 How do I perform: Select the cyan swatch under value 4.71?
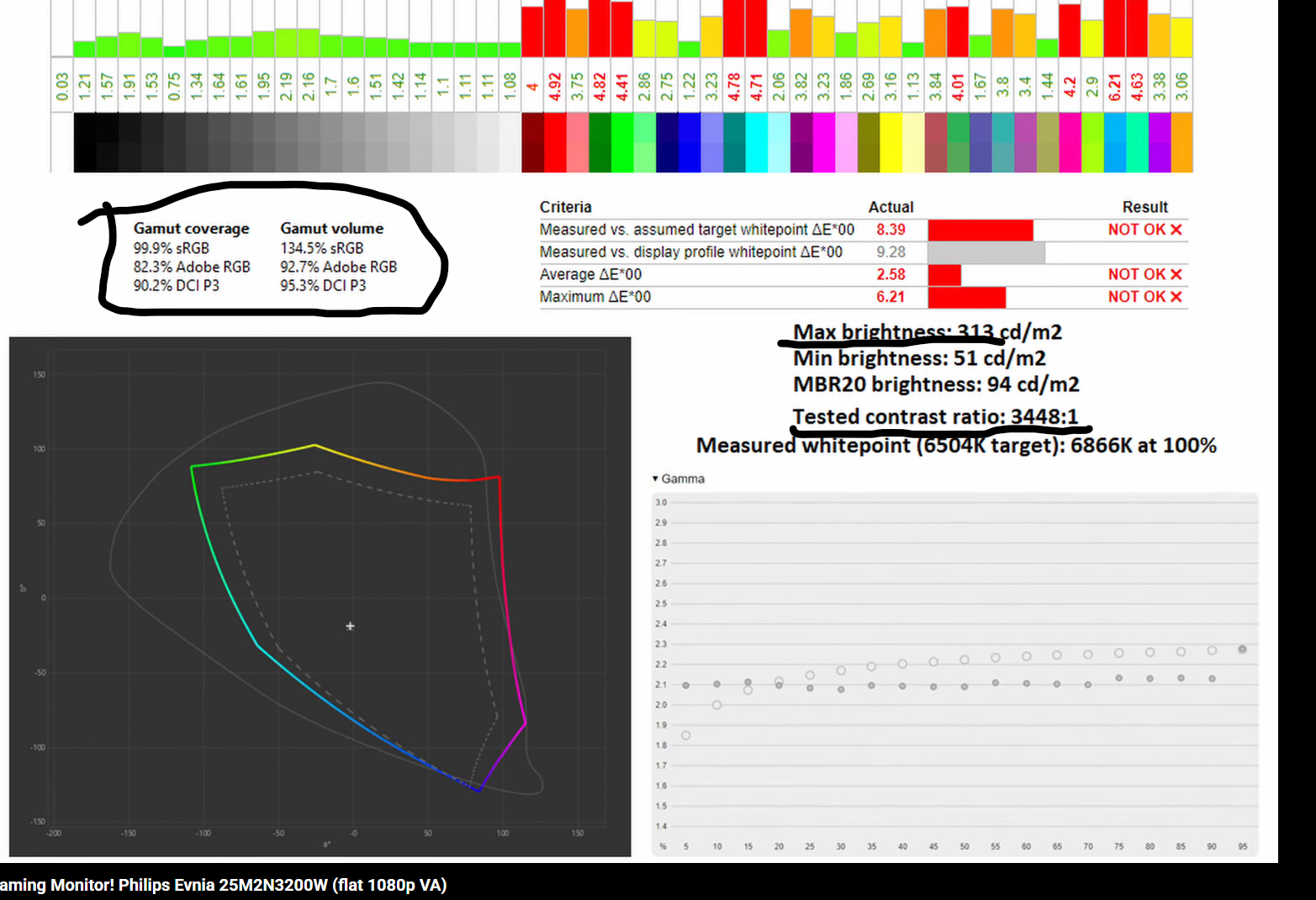tap(756, 143)
